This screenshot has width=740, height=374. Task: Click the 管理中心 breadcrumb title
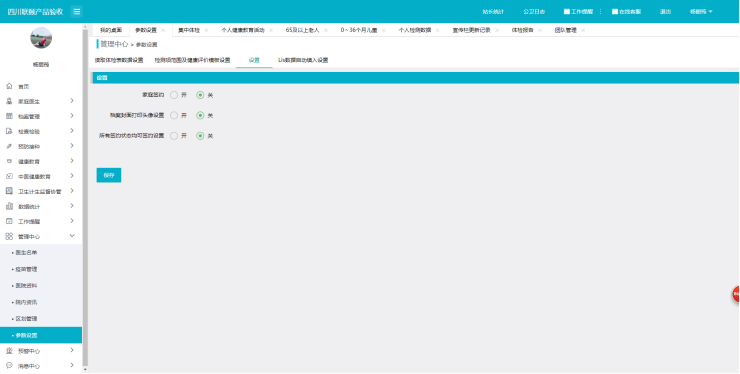pos(114,44)
